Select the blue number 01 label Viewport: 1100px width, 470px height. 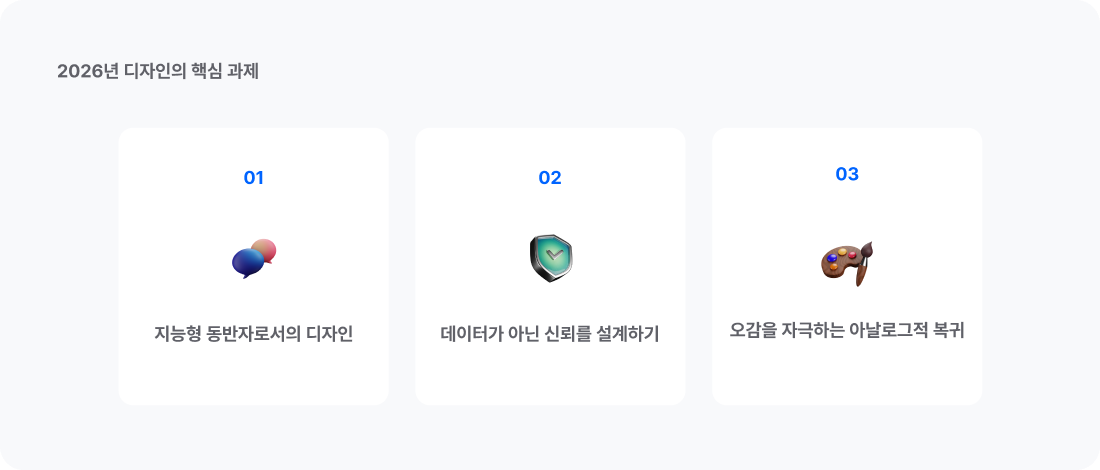coord(253,178)
